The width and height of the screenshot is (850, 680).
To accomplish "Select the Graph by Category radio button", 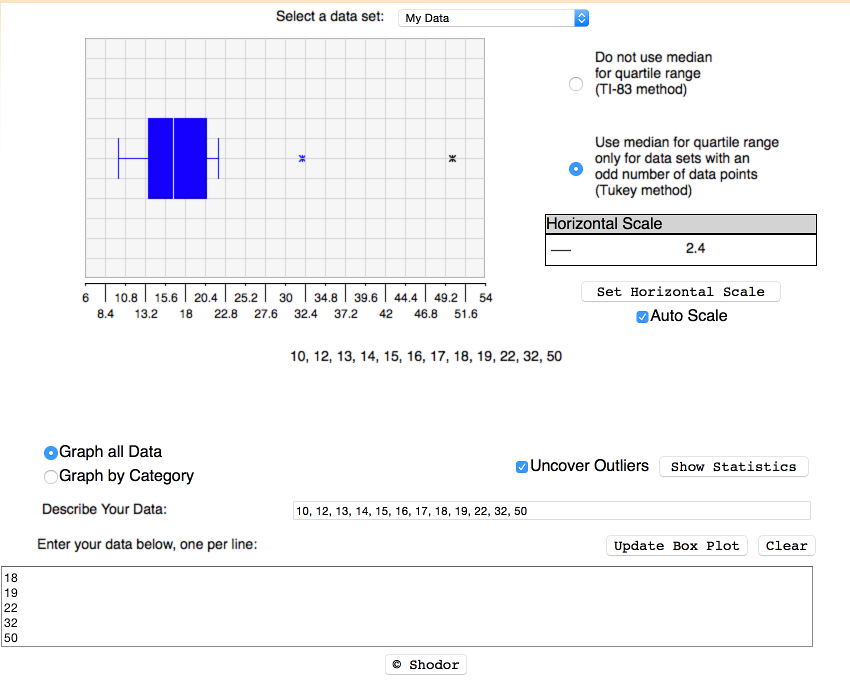I will coord(50,477).
